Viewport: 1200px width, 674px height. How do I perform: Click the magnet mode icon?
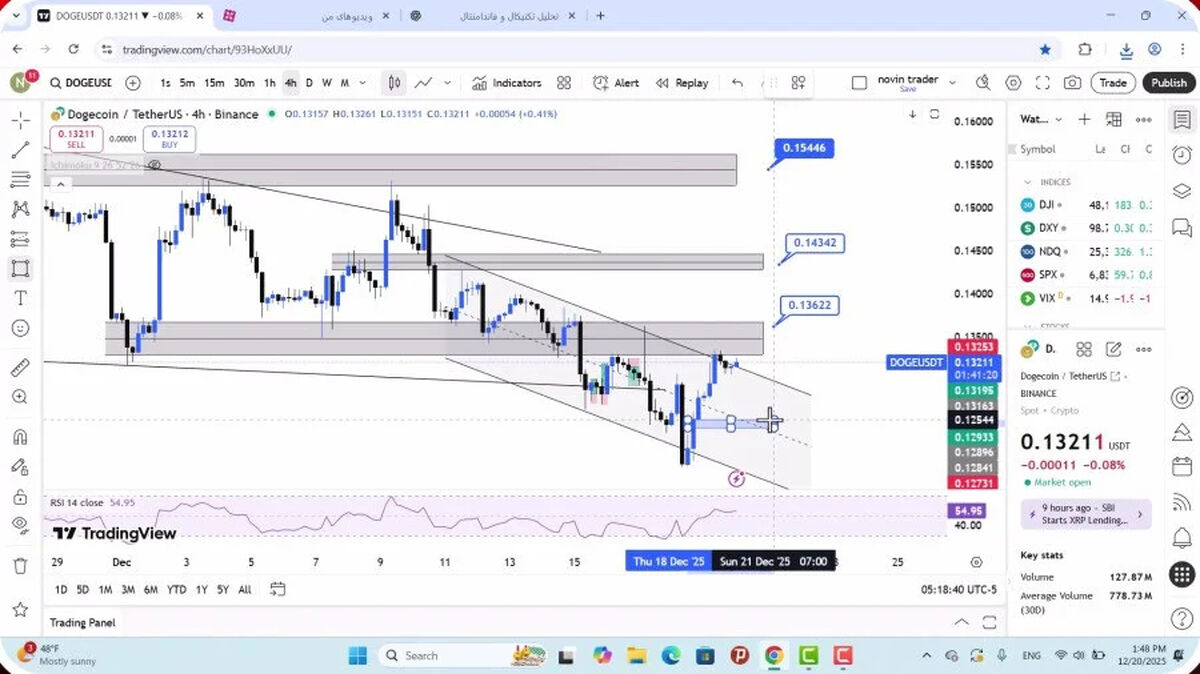tap(20, 436)
